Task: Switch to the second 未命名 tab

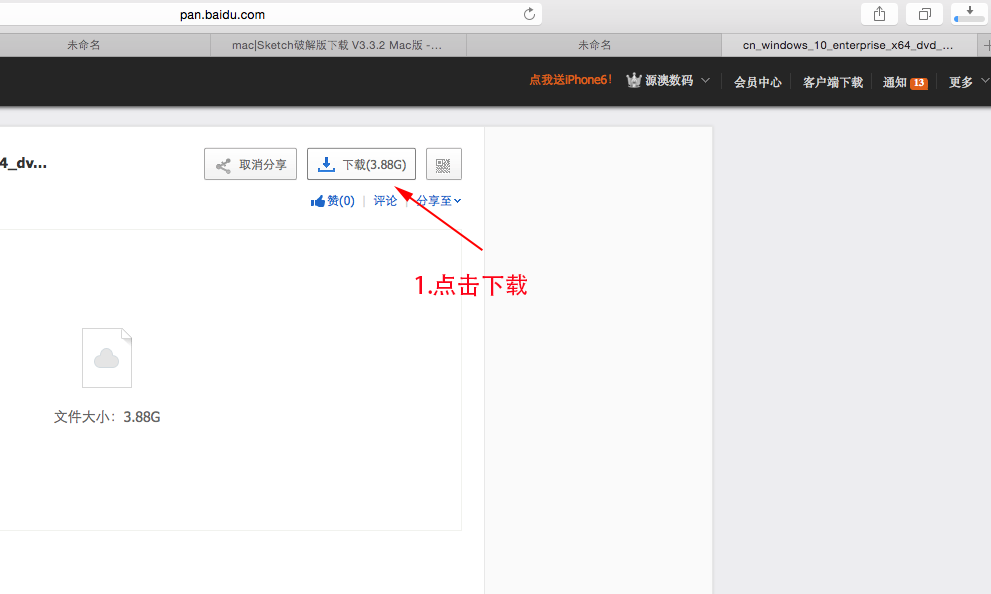Action: click(594, 45)
